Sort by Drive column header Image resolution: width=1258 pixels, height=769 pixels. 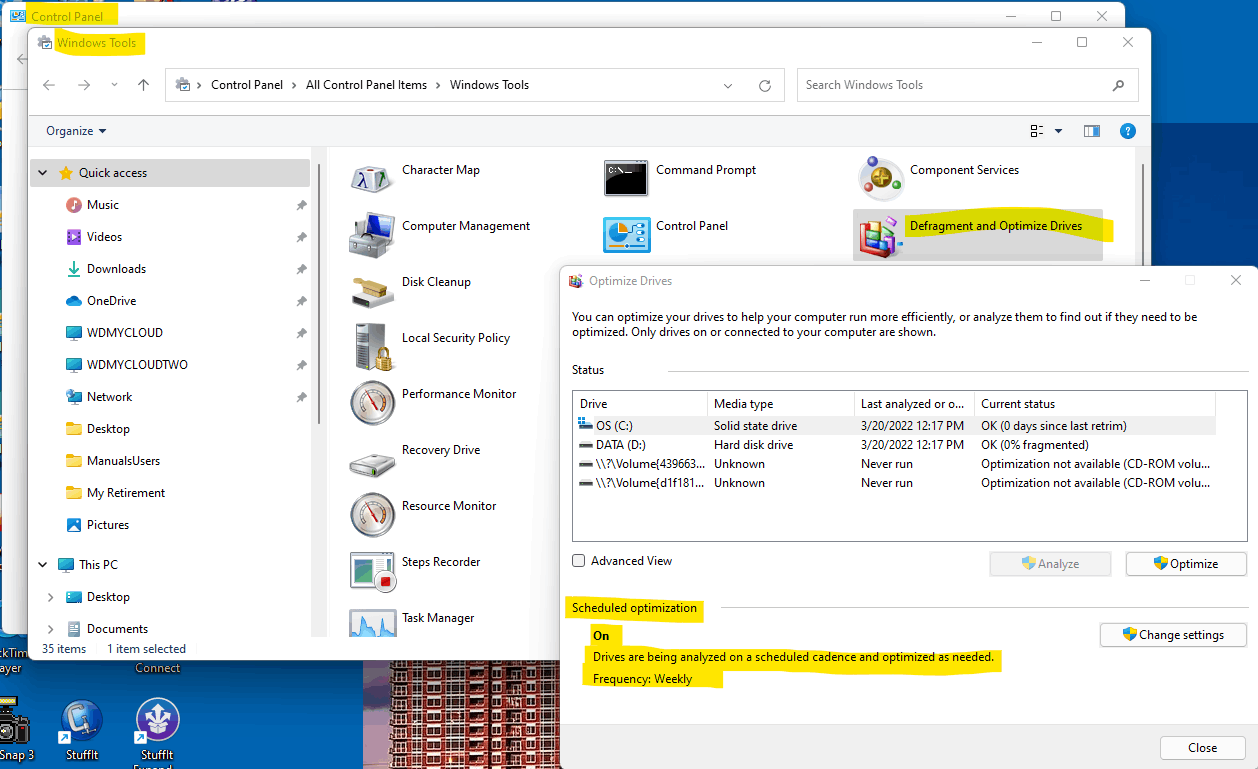tap(640, 404)
